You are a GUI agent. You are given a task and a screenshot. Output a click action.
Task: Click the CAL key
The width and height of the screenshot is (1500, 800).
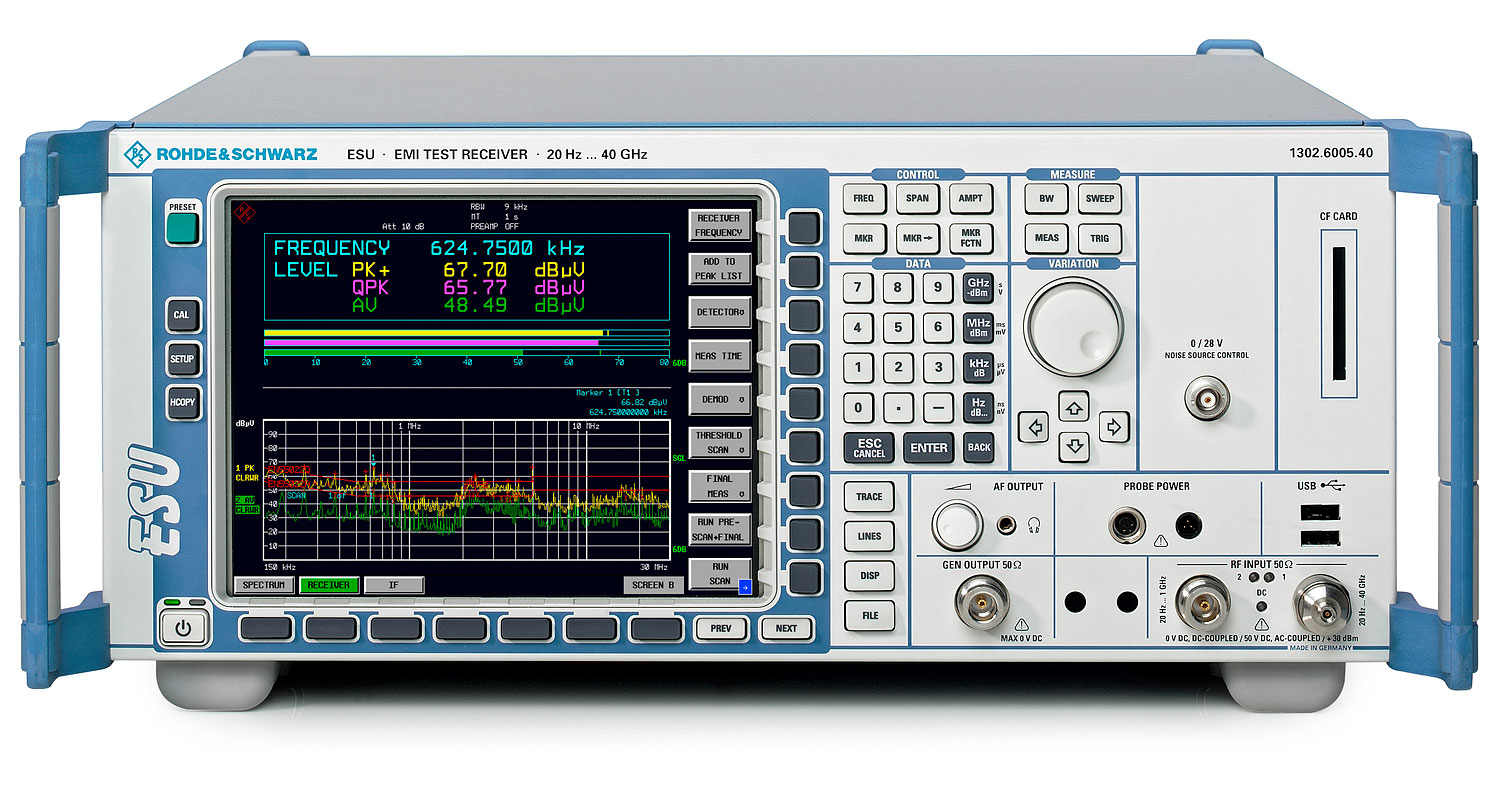tap(182, 314)
